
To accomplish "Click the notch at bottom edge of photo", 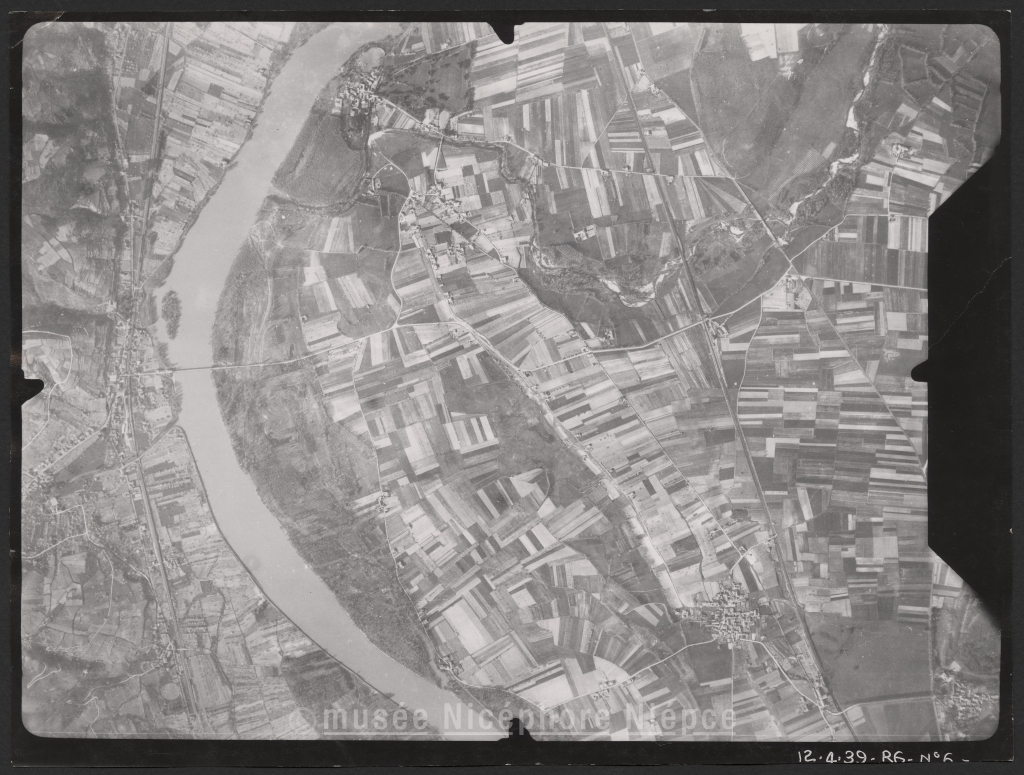I will tap(517, 728).
